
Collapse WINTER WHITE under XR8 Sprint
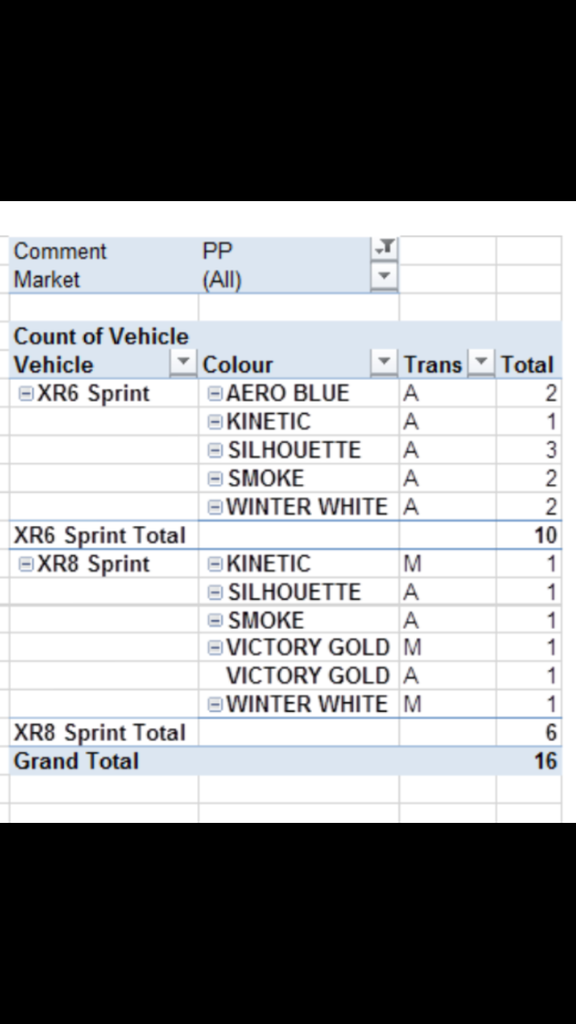click(x=215, y=705)
